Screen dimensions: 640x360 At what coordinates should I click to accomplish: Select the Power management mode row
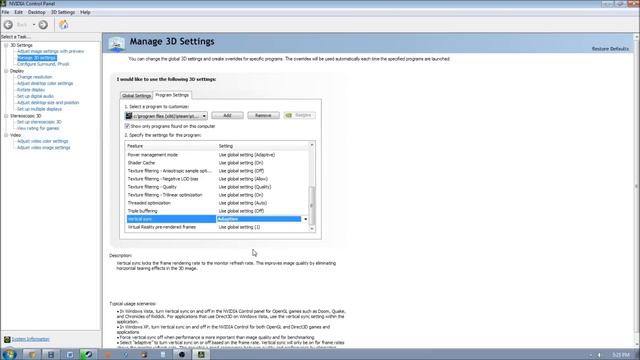[x=218, y=155]
